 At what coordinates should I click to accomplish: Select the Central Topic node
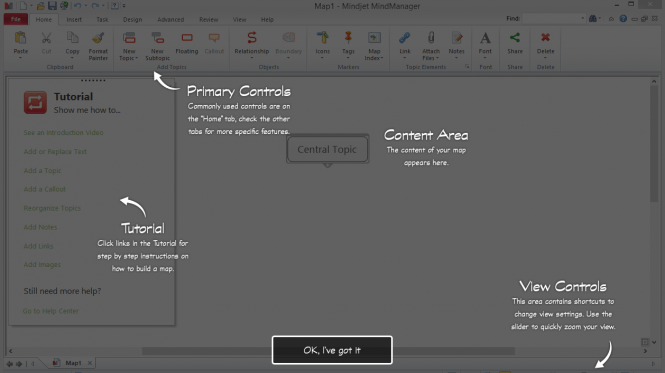tap(327, 149)
